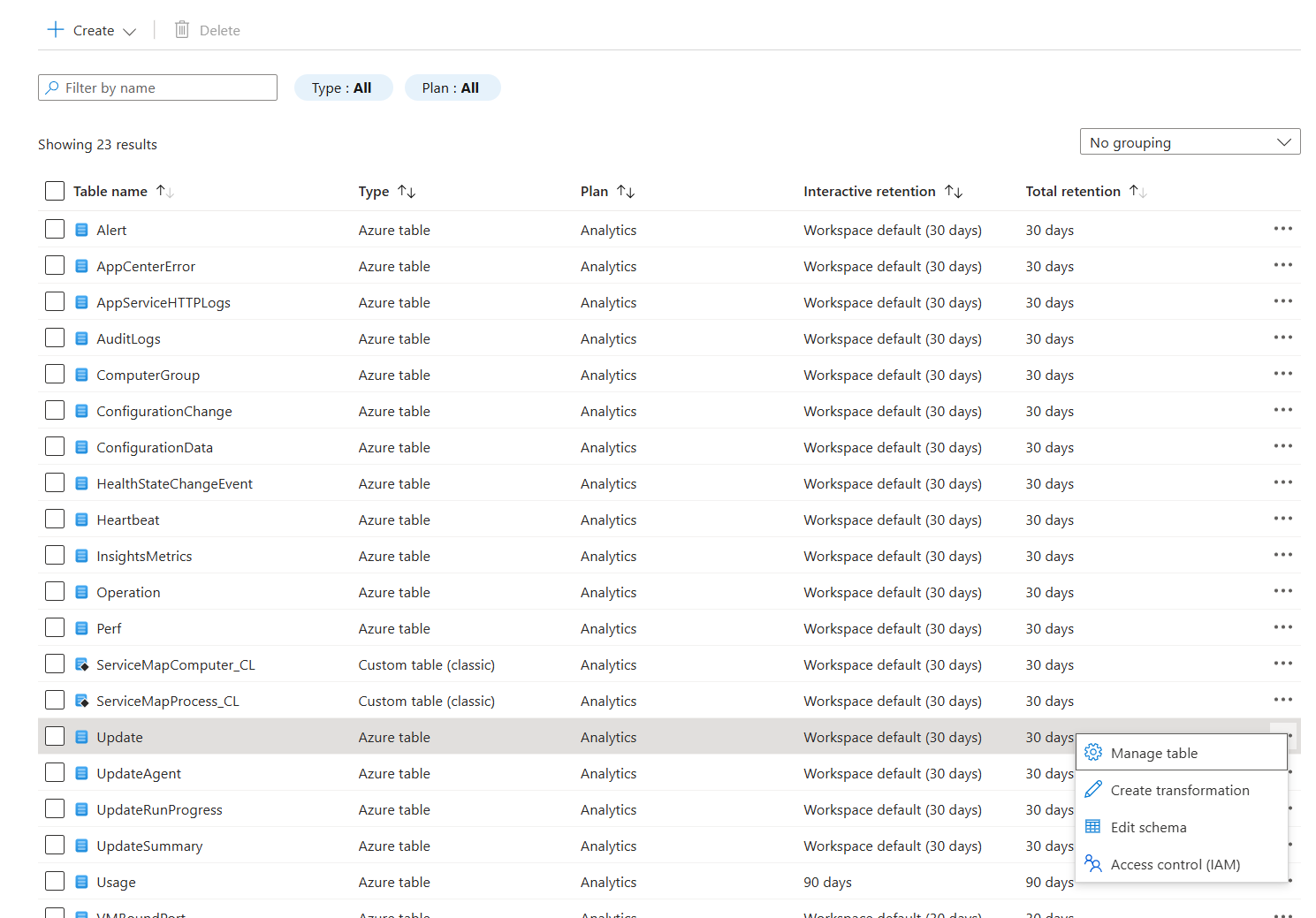Sort by Table name column arrows

[165, 191]
